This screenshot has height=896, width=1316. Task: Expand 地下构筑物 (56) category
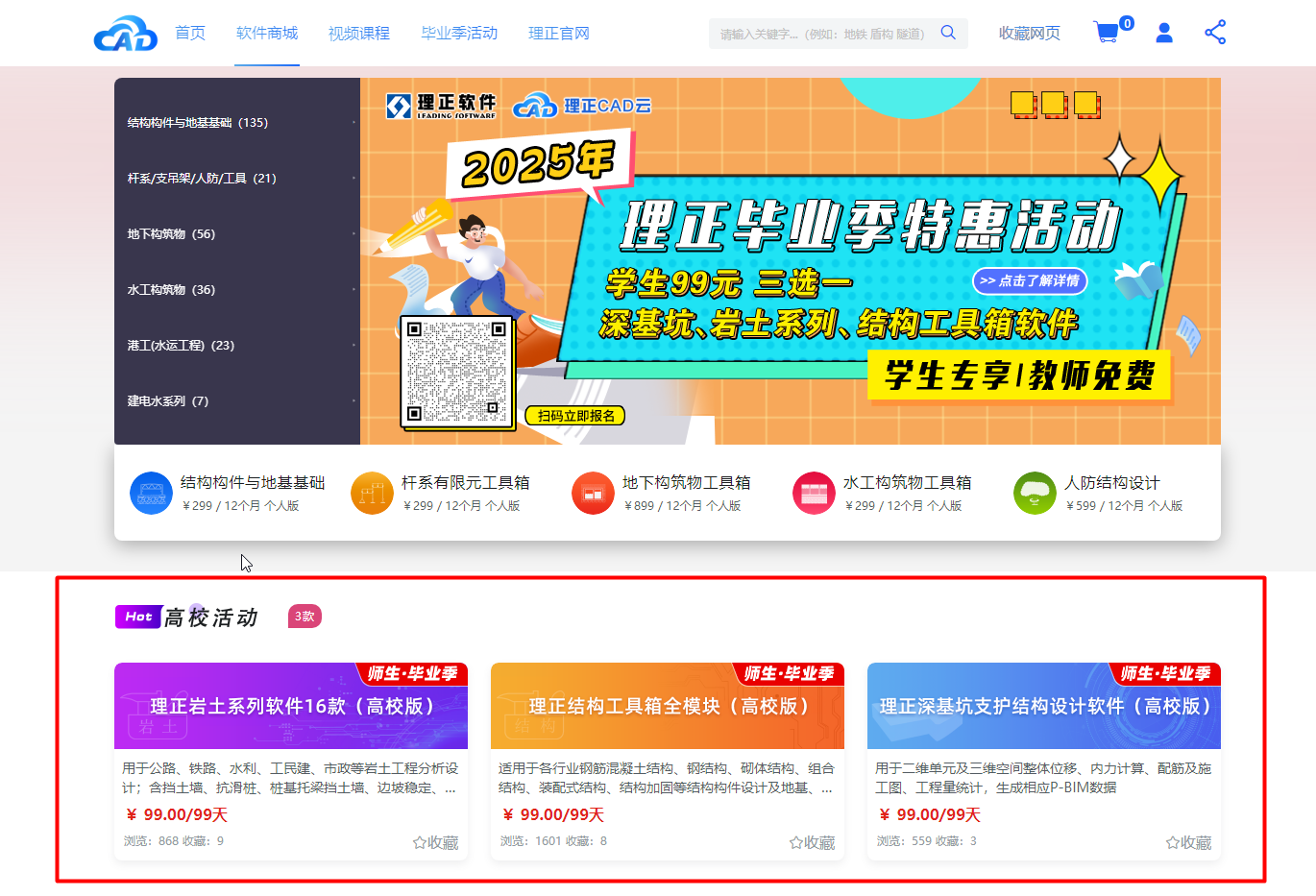pyautogui.click(x=237, y=234)
